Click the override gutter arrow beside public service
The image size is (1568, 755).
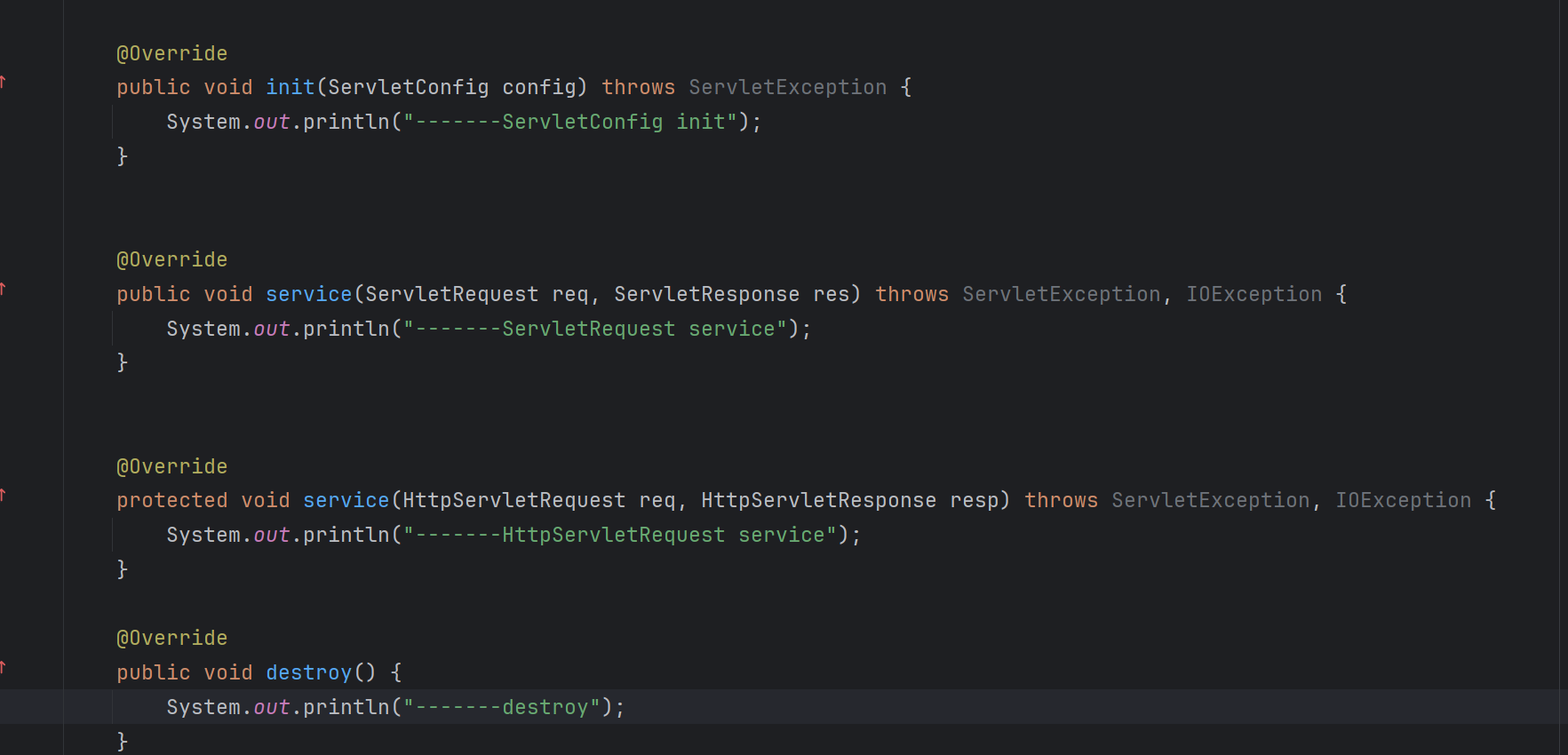click(3, 289)
